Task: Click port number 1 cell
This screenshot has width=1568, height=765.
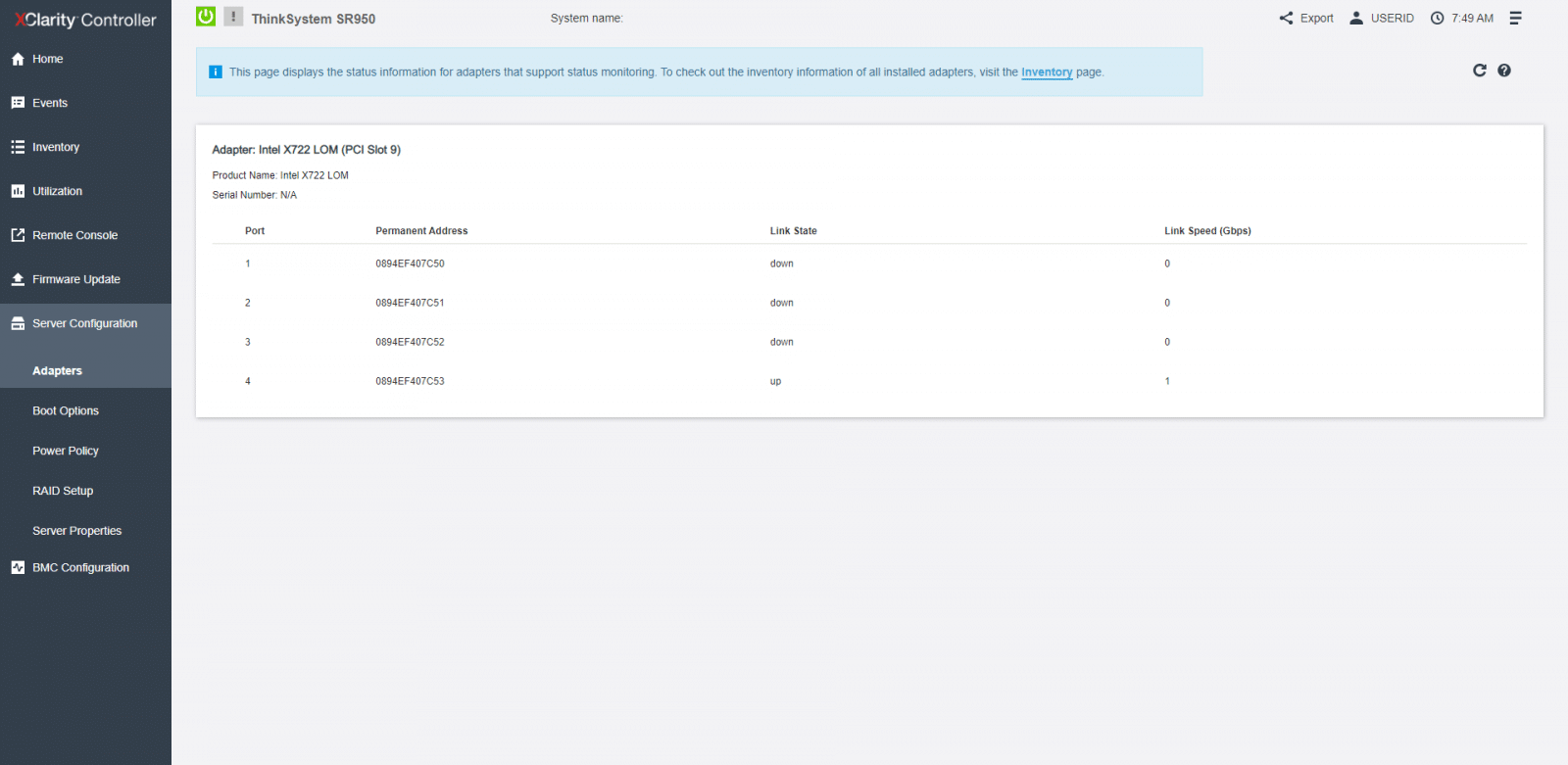Action: pyautogui.click(x=248, y=263)
